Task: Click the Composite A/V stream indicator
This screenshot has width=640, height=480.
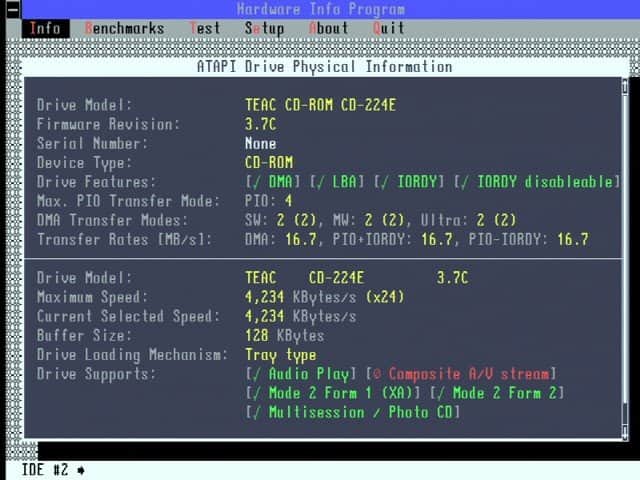Action: [x=461, y=374]
